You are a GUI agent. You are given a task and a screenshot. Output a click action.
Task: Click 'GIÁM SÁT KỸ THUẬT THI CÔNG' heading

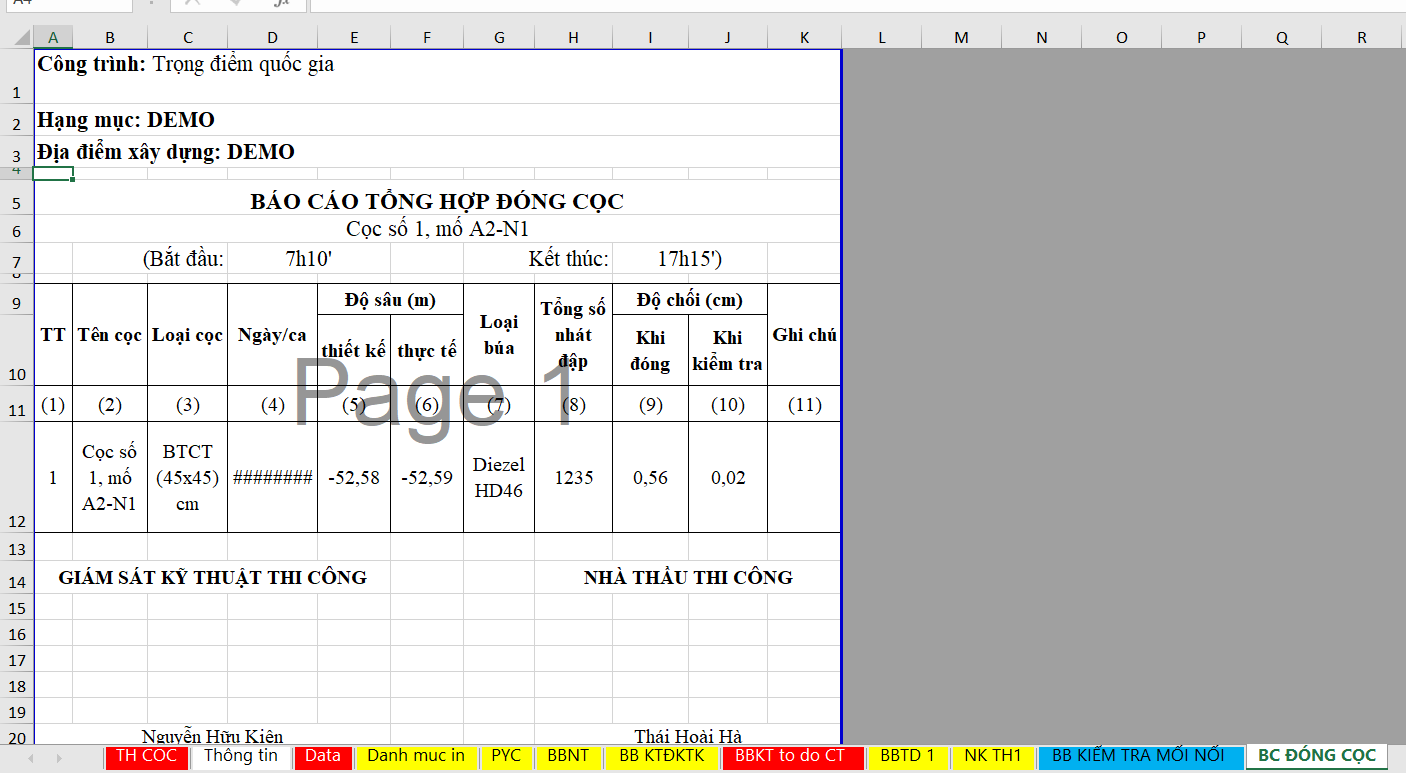(x=212, y=578)
